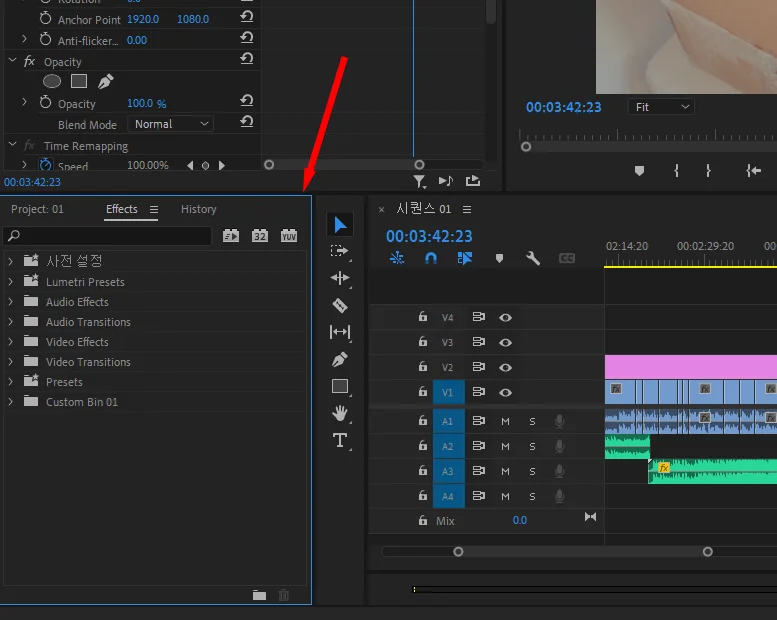Mark In point in Program Monitor
Viewport: 777px width, 620px height.
coord(676,171)
